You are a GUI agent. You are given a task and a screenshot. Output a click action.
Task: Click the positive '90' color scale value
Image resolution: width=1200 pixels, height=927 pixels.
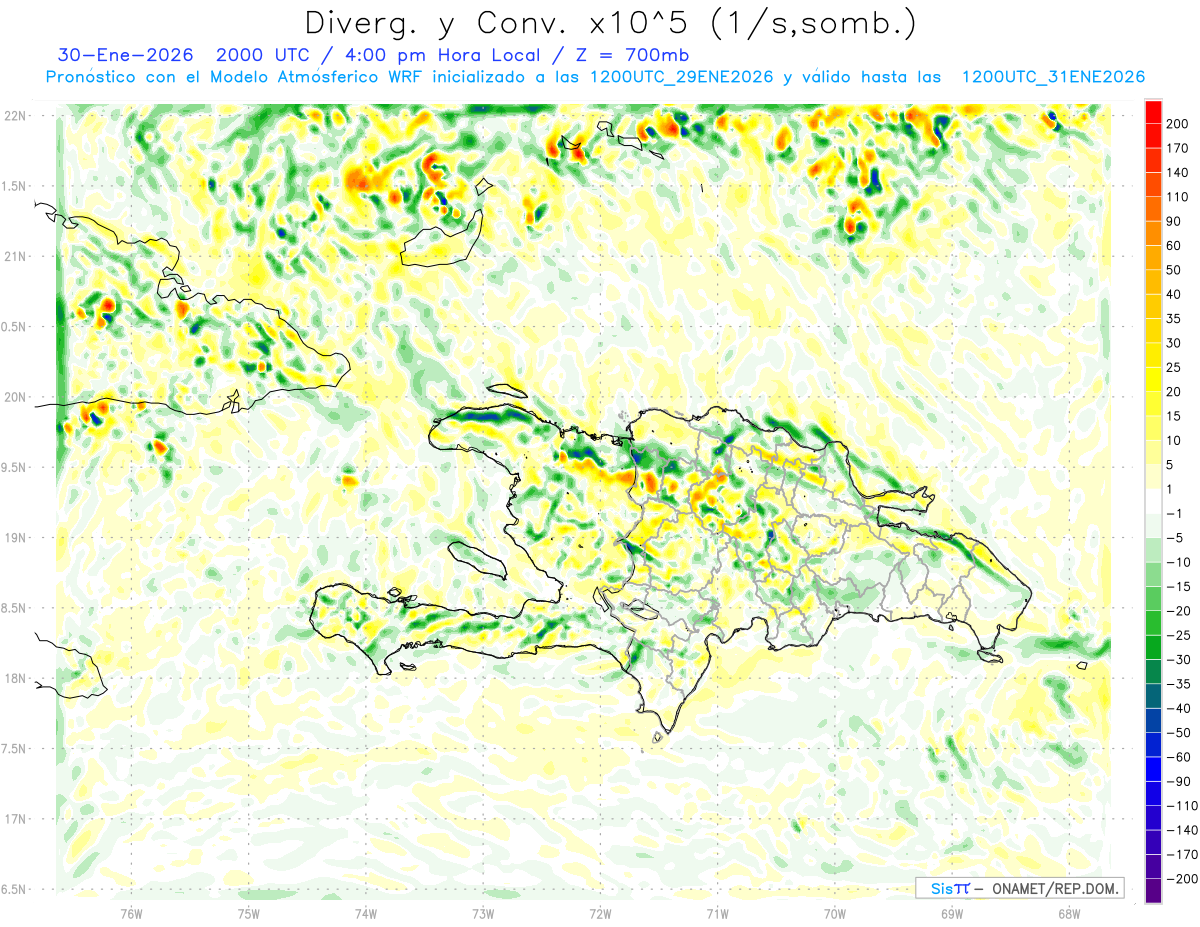(1174, 221)
